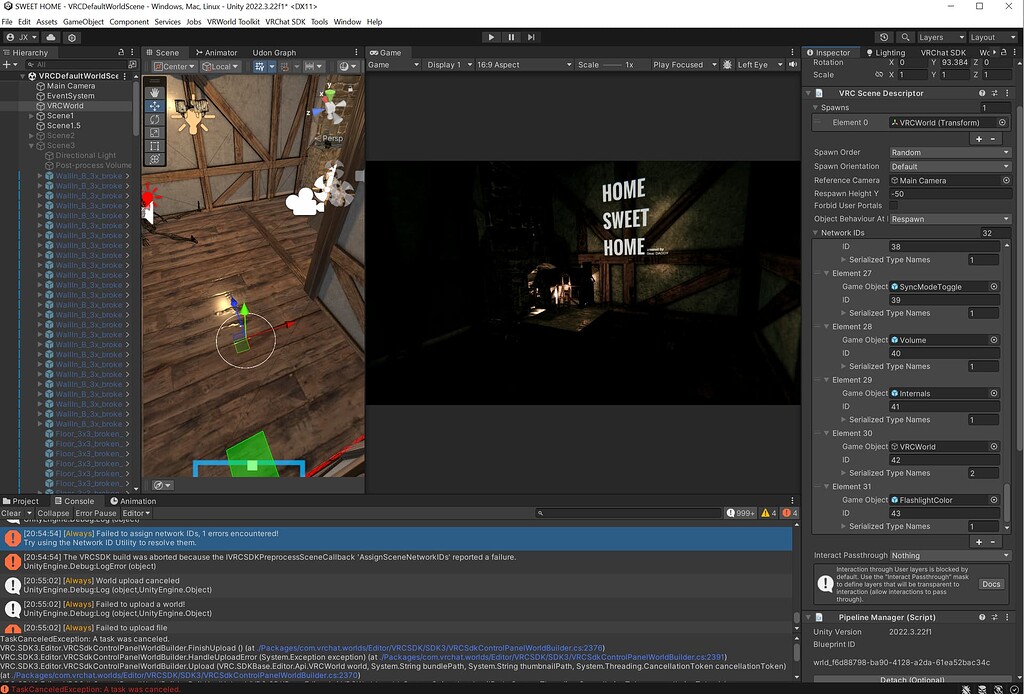Toggle Error Pause in Console

(x=96, y=513)
